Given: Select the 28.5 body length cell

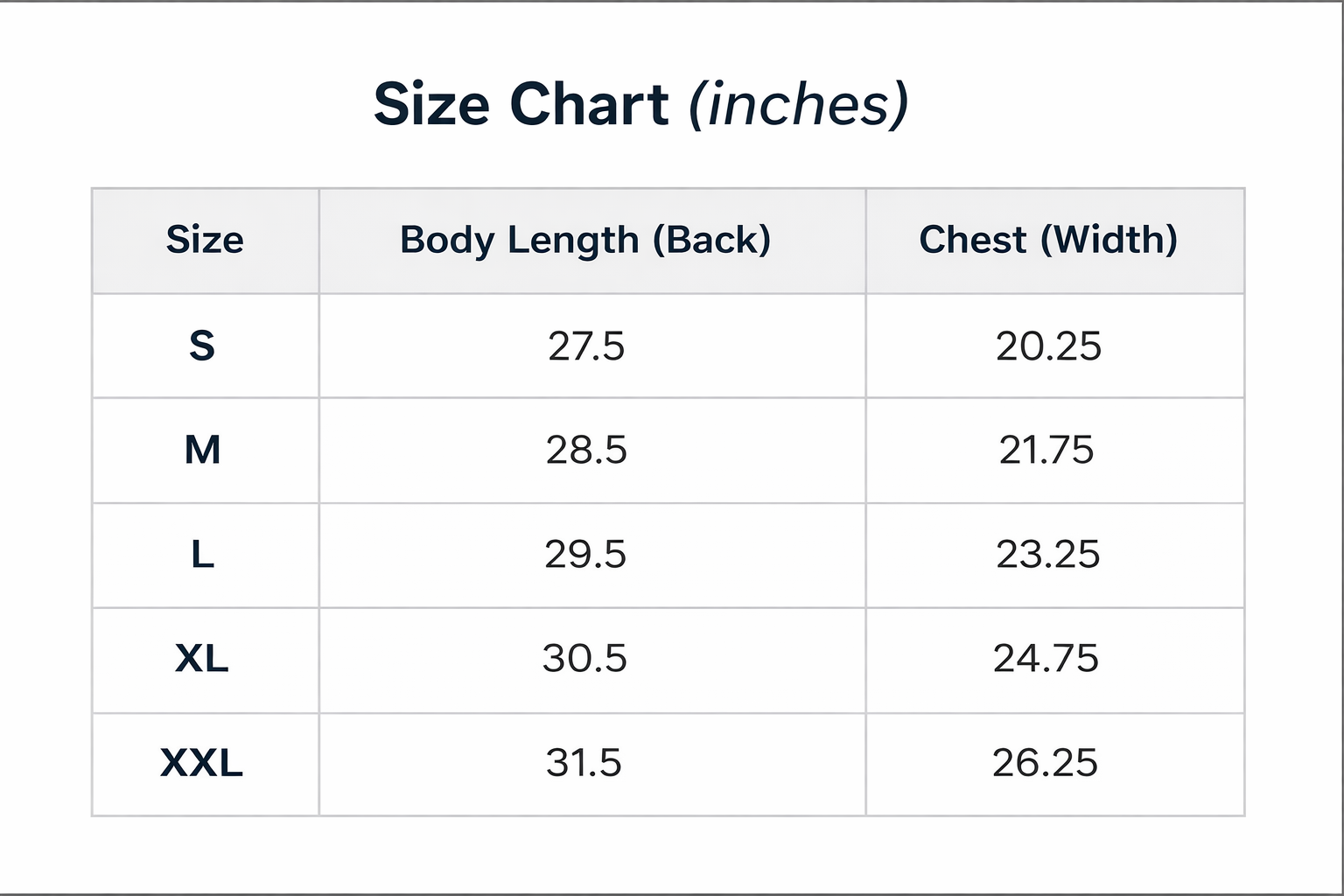Looking at the screenshot, I should [x=586, y=450].
